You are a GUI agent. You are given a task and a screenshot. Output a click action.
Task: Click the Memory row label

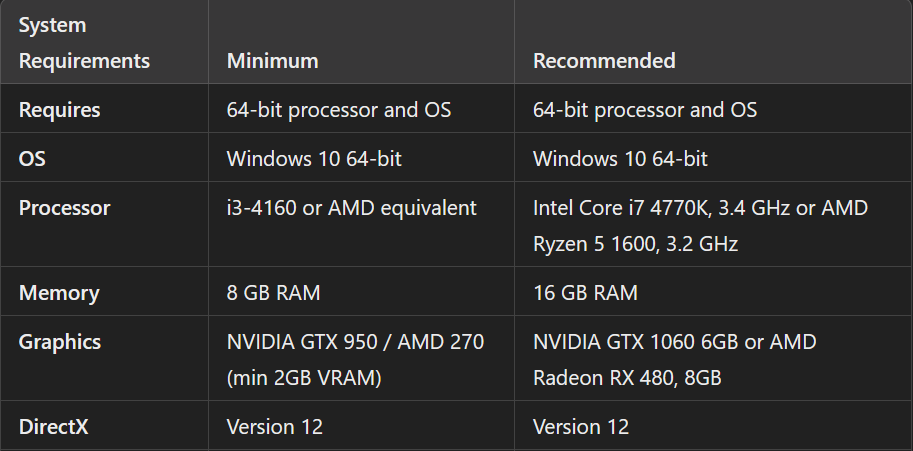59,293
